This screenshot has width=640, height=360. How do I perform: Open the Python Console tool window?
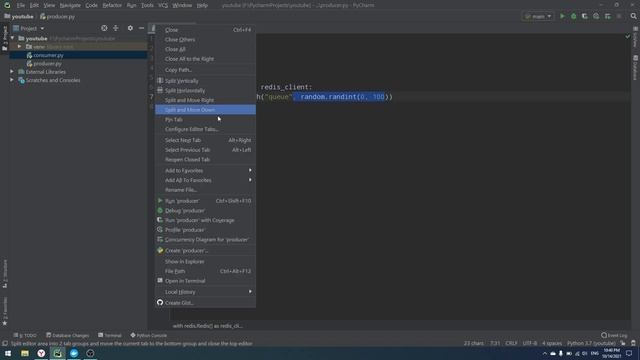pyautogui.click(x=149, y=335)
